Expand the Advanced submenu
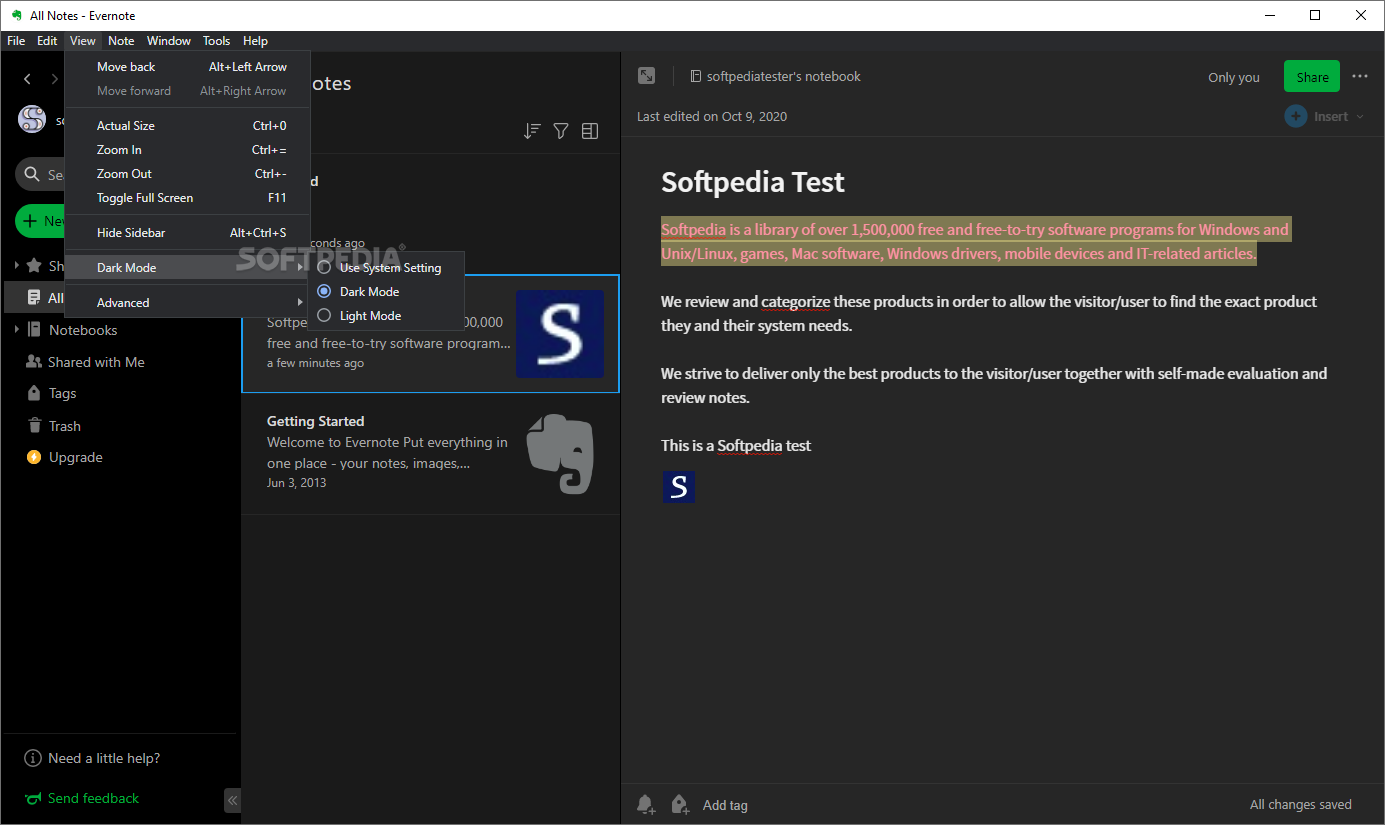Screen dimensions: 1385x825 [187, 303]
